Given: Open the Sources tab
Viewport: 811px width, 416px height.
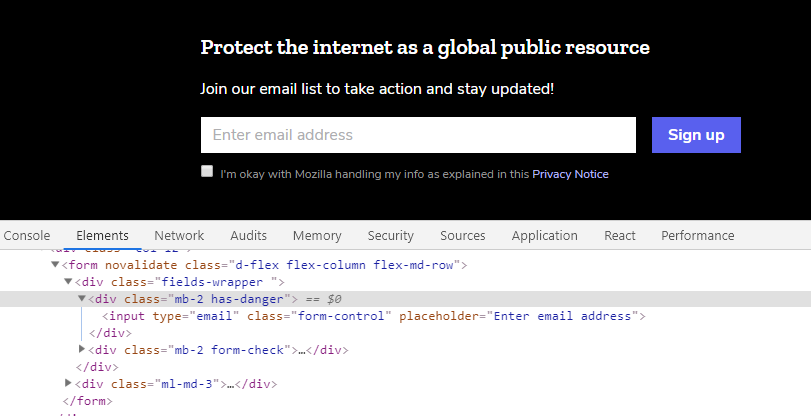Looking at the screenshot, I should pos(462,235).
